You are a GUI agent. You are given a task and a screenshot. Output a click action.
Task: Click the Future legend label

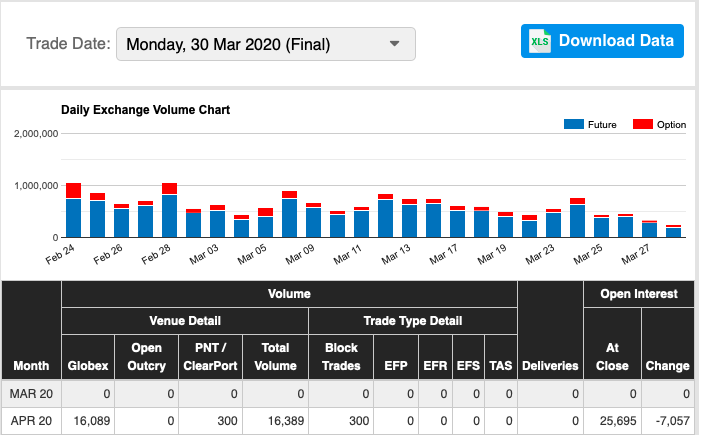603,125
